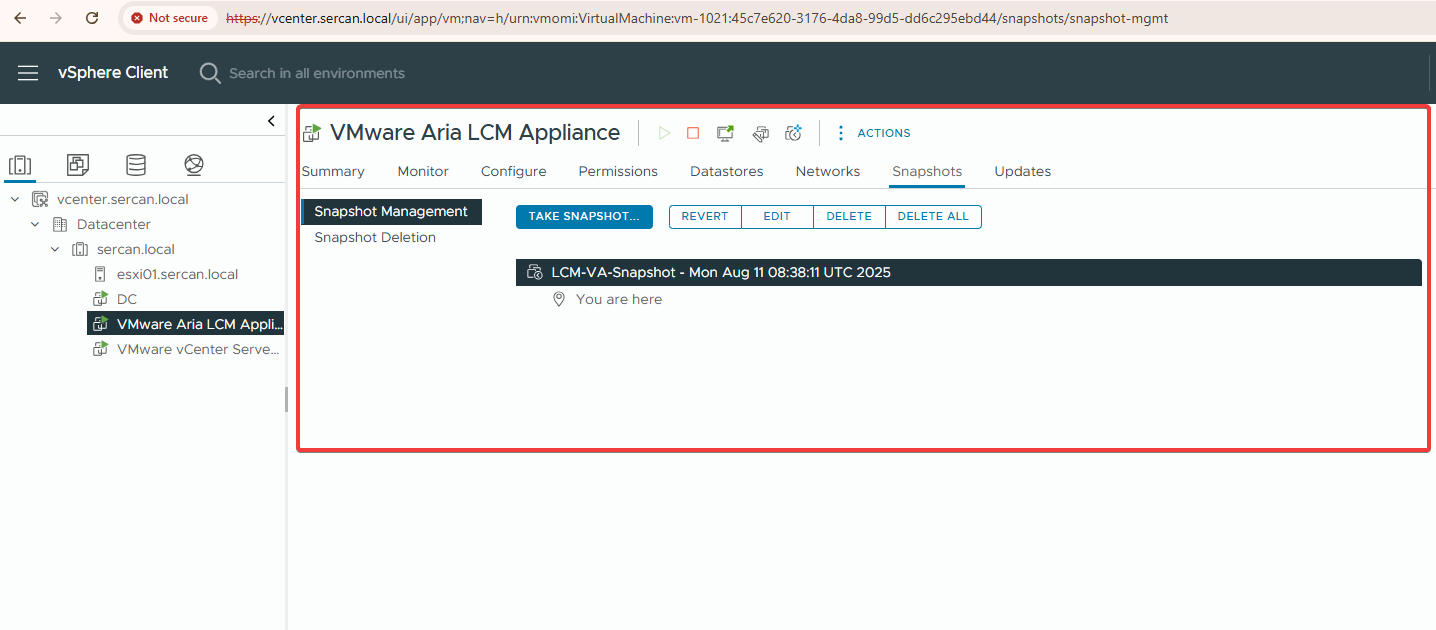Click the DELETE snapshot button
Viewport: 1436px width, 630px height.
[x=849, y=217]
